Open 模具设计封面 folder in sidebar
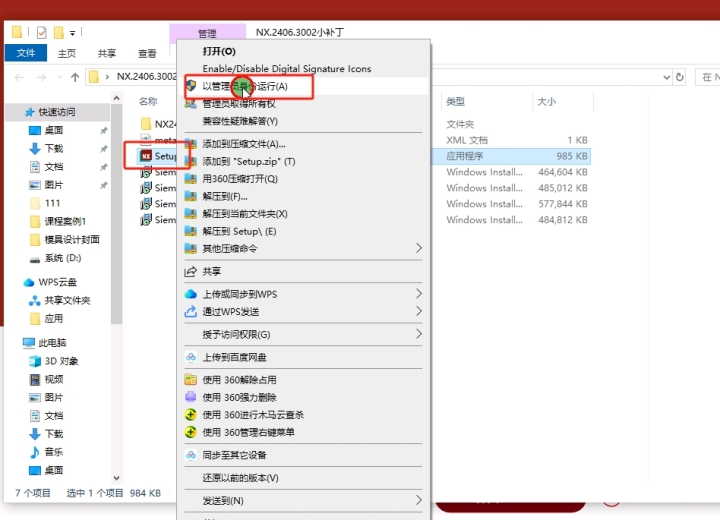Image resolution: width=720 pixels, height=520 pixels. (x=72, y=240)
